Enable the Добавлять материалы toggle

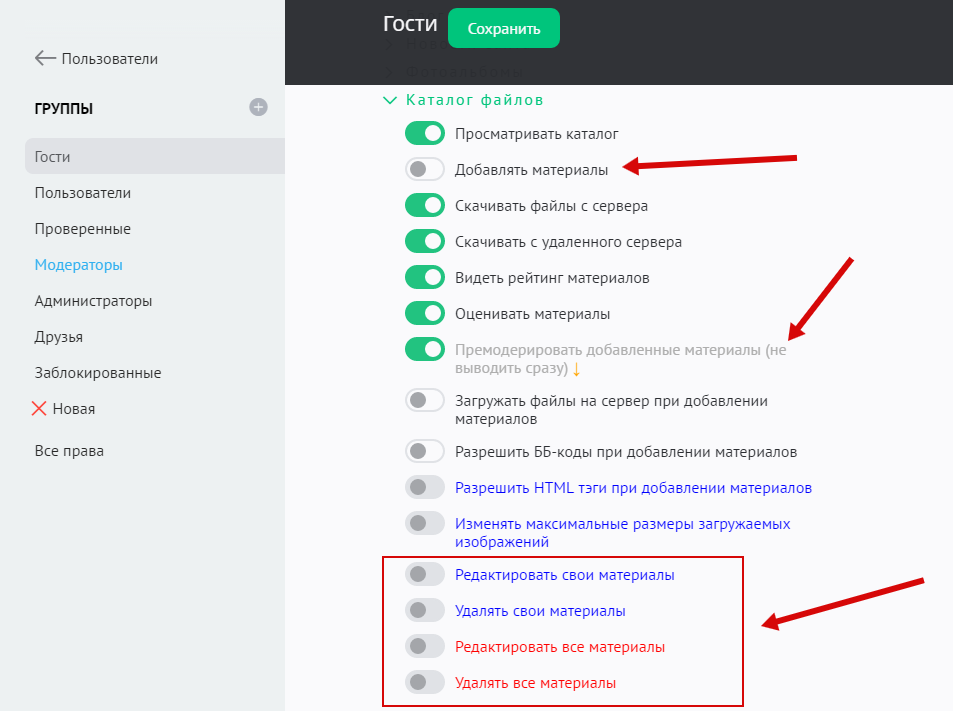[425, 170]
